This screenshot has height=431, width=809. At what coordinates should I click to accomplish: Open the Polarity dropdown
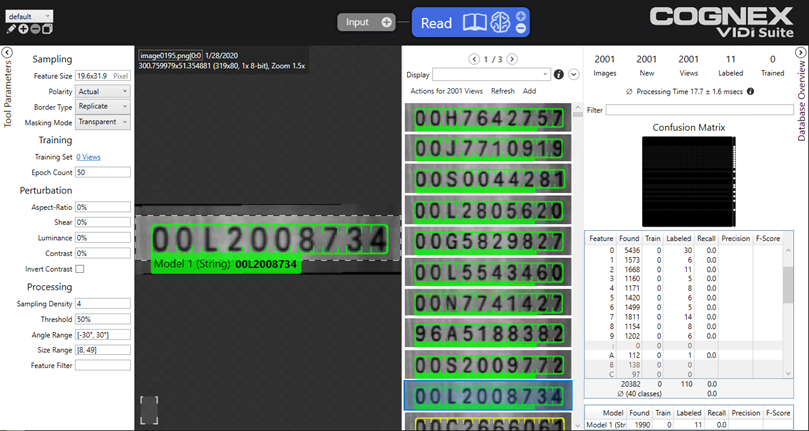click(103, 91)
